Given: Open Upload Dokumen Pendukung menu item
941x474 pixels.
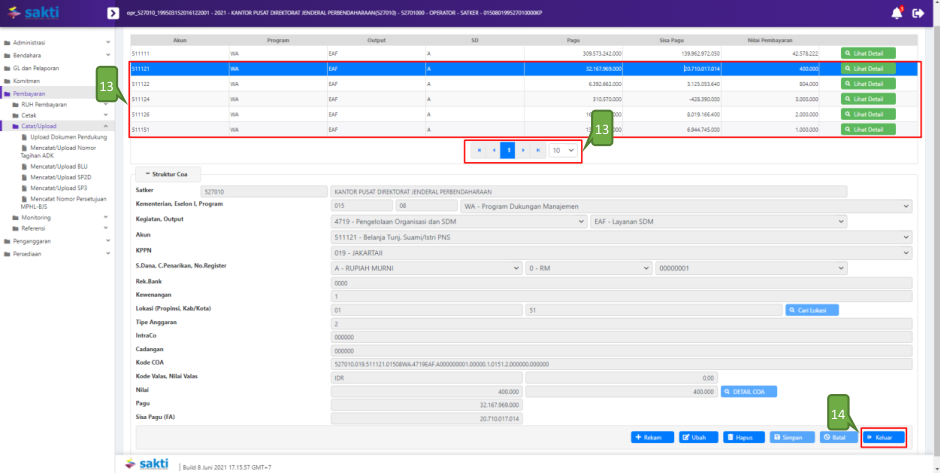Looking at the screenshot, I should coord(68,136).
